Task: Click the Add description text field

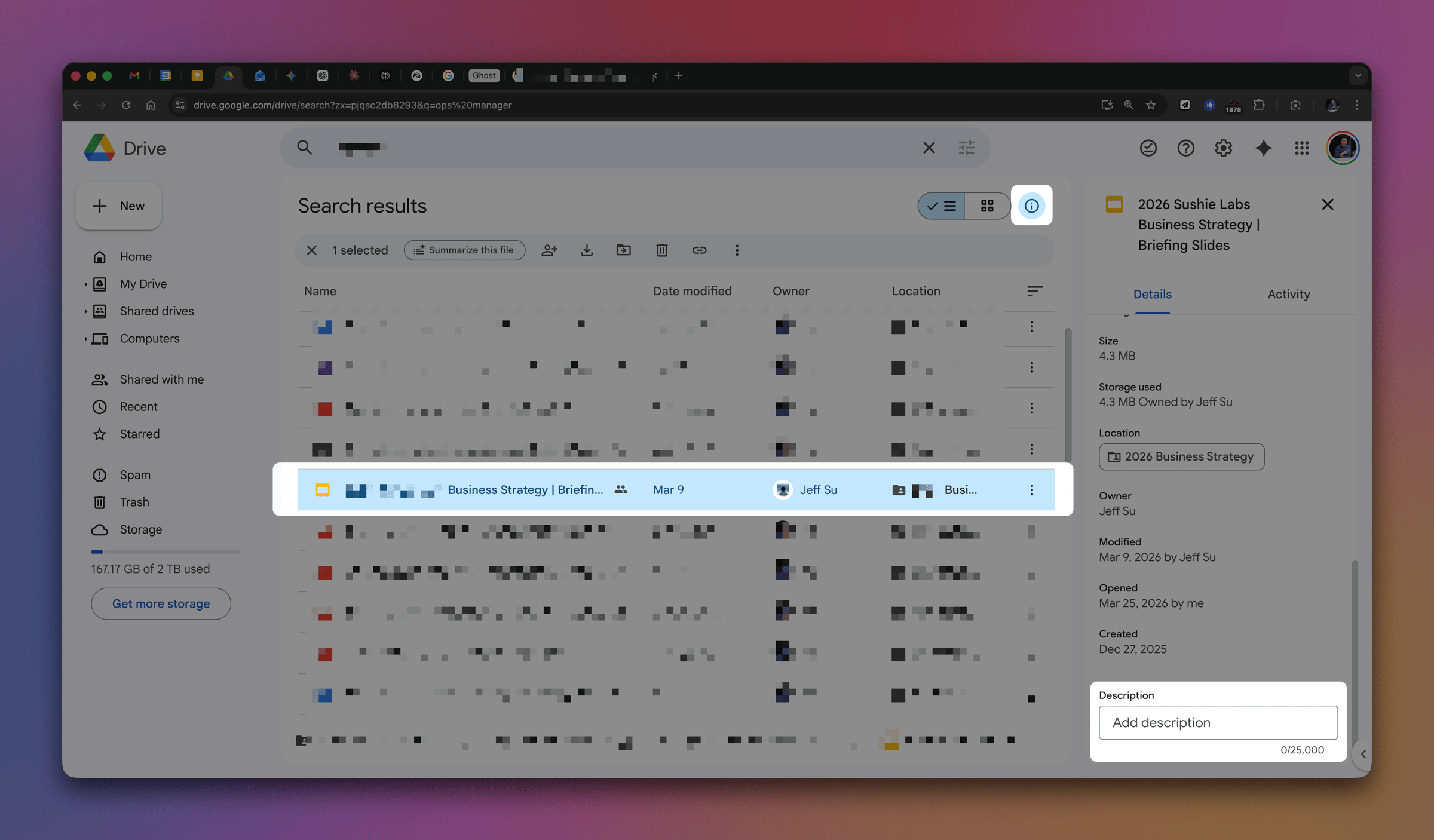Action: [x=1218, y=722]
